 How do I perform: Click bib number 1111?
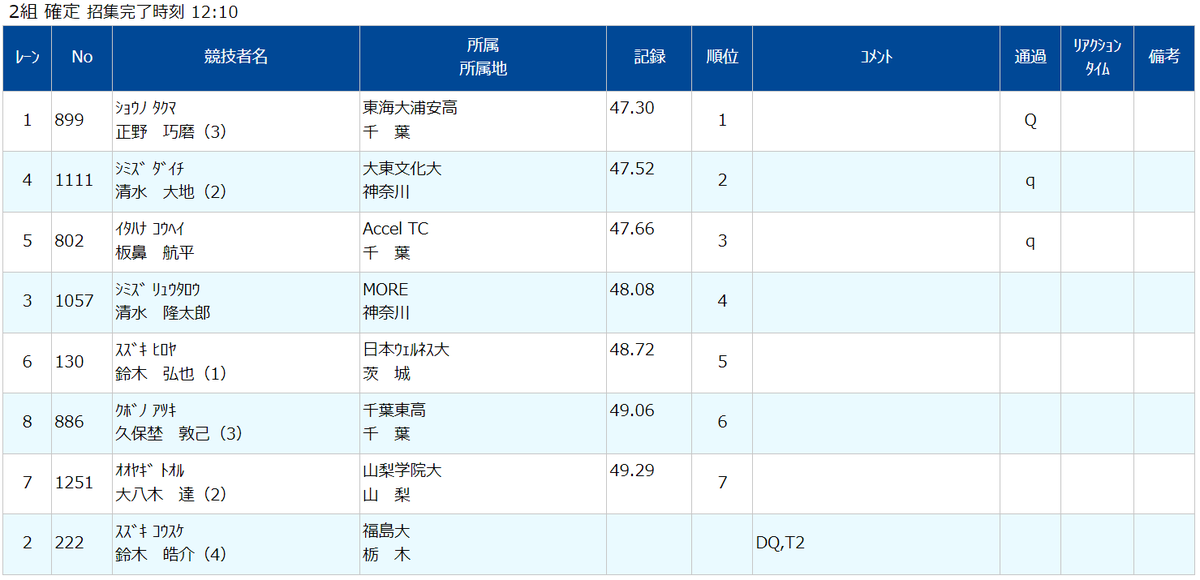pyautogui.click(x=75, y=180)
